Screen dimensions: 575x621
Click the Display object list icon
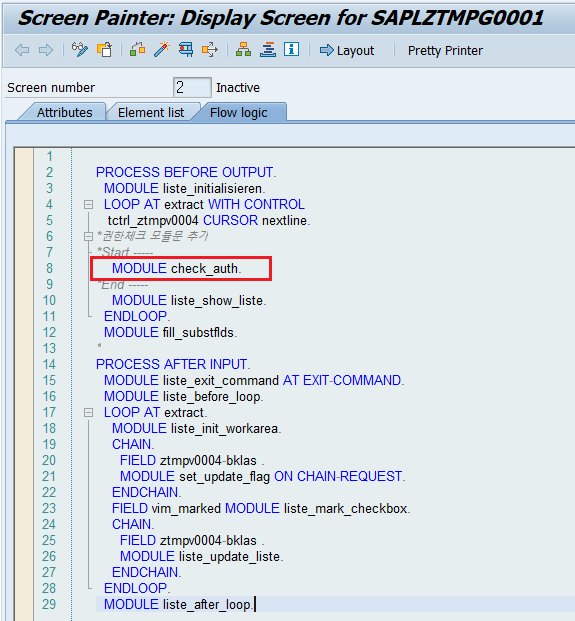pos(210,50)
